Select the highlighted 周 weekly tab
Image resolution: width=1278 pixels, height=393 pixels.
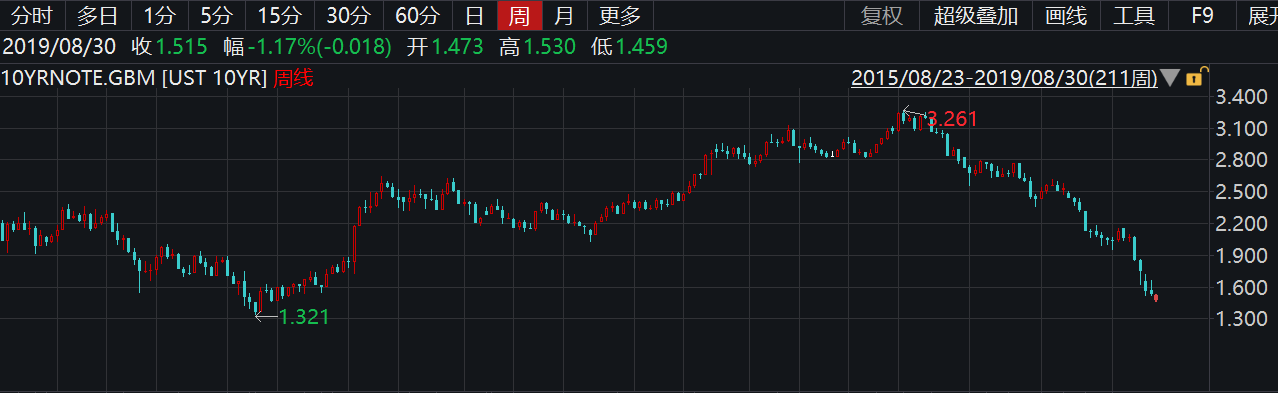coord(519,15)
